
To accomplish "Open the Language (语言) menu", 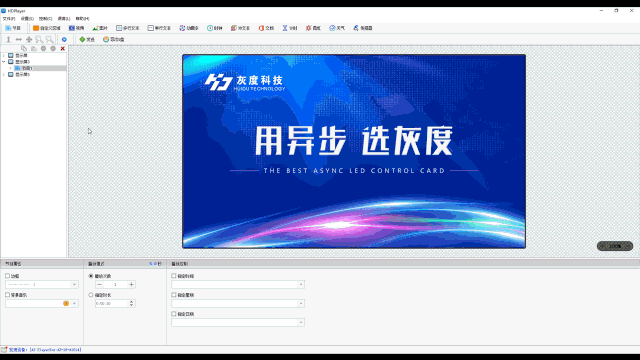I will (x=64, y=18).
